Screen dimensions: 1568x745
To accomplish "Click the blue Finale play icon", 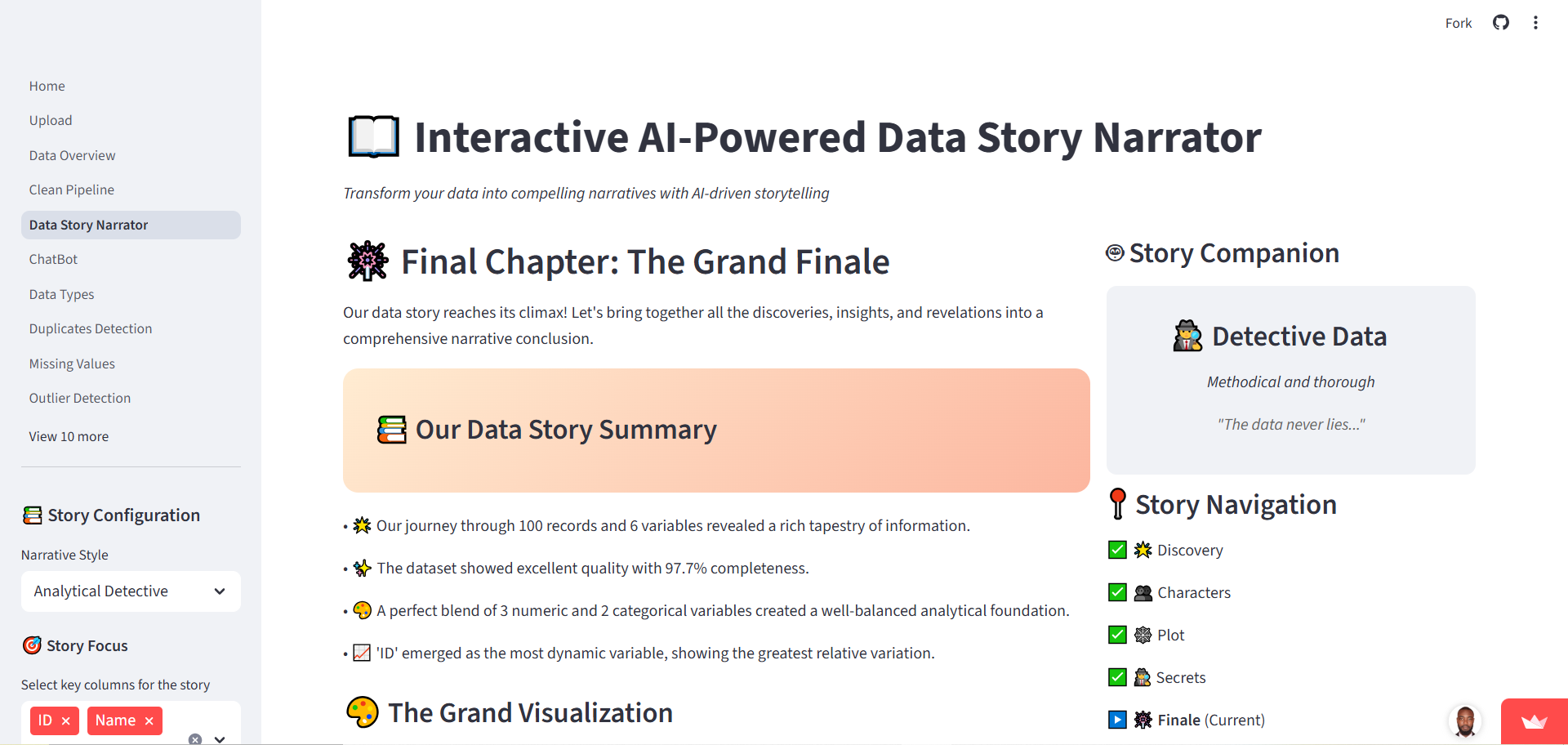I will tap(1117, 720).
